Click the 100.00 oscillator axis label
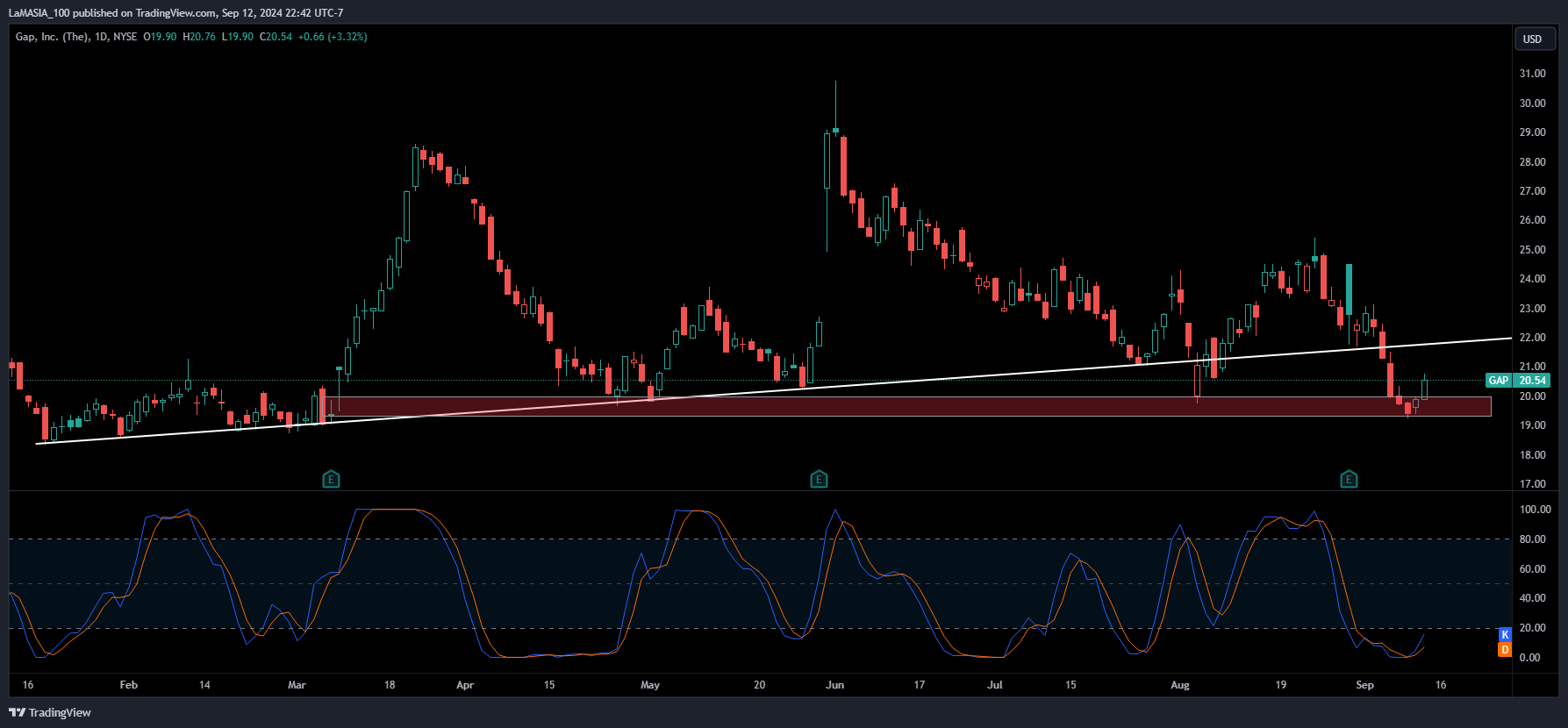The width and height of the screenshot is (1568, 728). click(1536, 510)
